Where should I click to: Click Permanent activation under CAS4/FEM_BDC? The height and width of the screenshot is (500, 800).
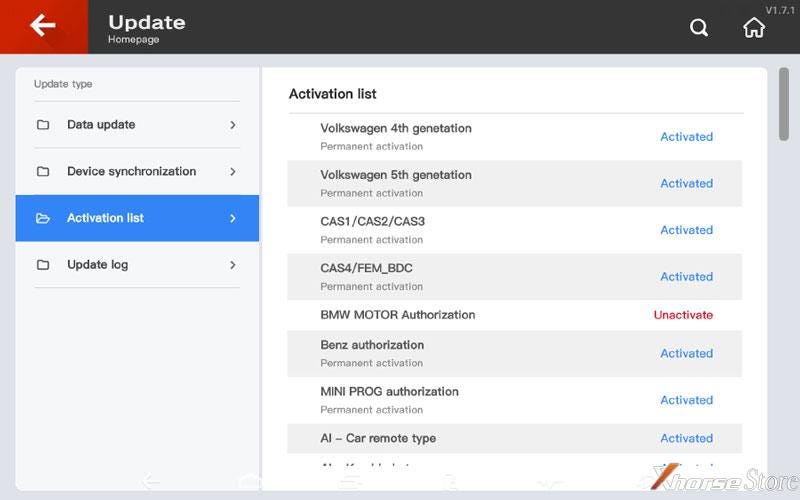[371, 287]
